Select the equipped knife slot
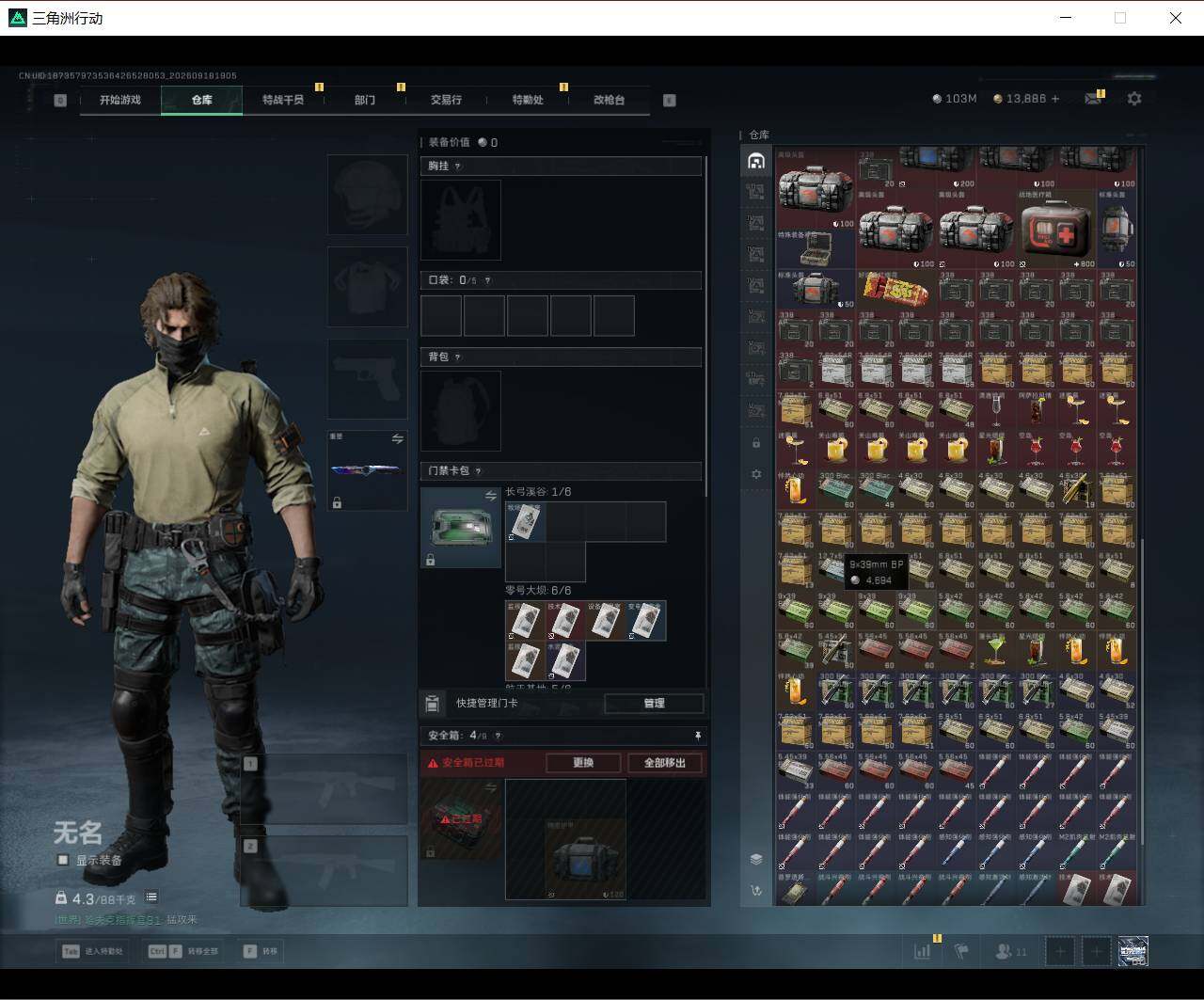 pyautogui.click(x=367, y=470)
